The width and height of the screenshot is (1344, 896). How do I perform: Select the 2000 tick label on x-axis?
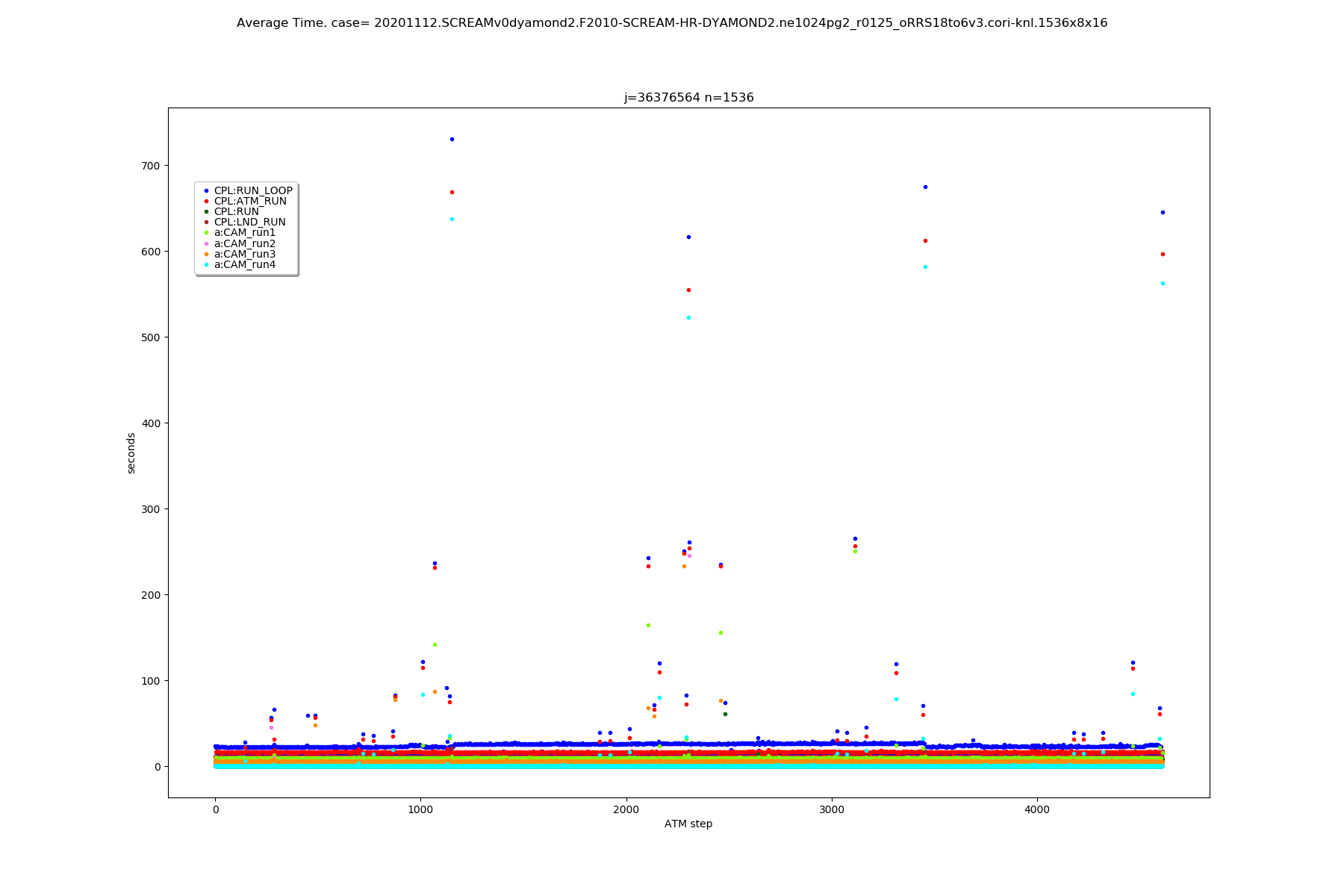coord(626,809)
